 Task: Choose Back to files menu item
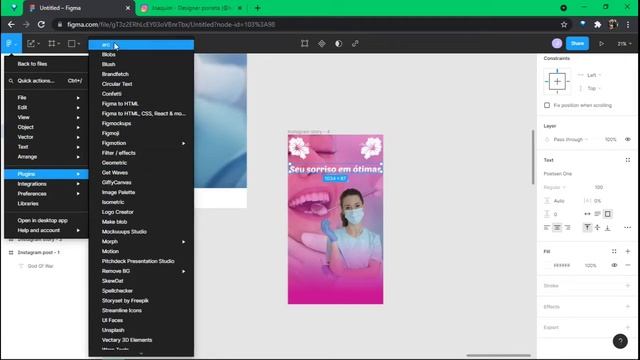point(46,64)
